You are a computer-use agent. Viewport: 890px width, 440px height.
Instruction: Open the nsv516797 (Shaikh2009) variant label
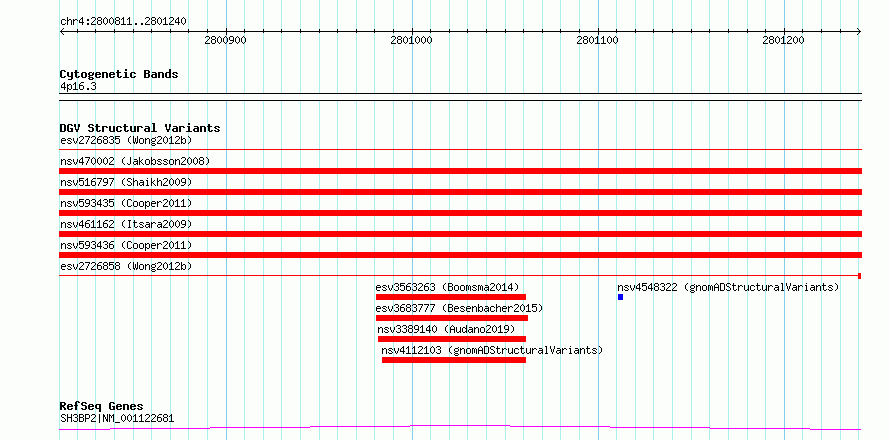(x=126, y=182)
